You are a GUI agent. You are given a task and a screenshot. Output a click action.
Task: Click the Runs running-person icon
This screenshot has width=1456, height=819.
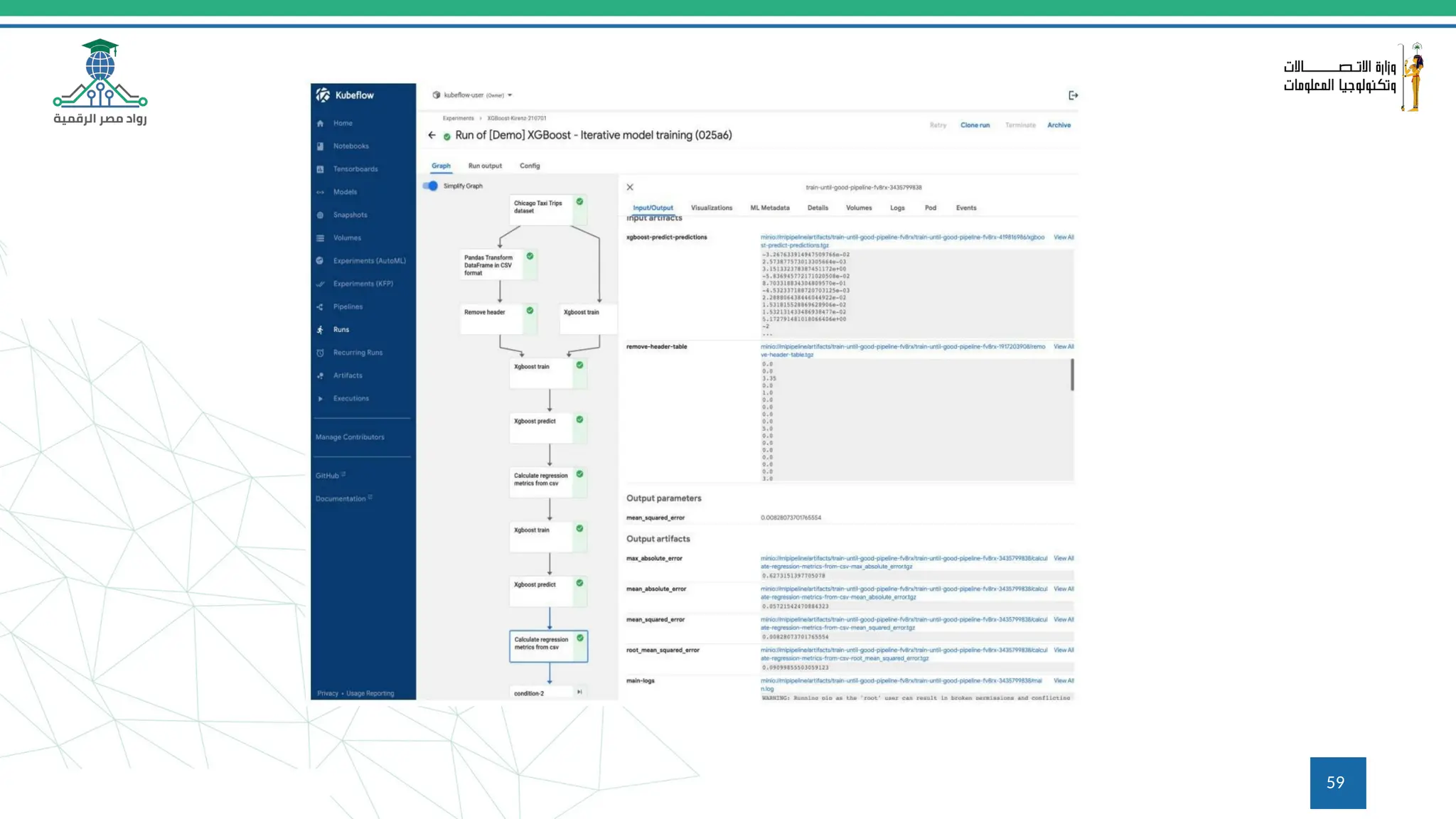[x=320, y=330]
